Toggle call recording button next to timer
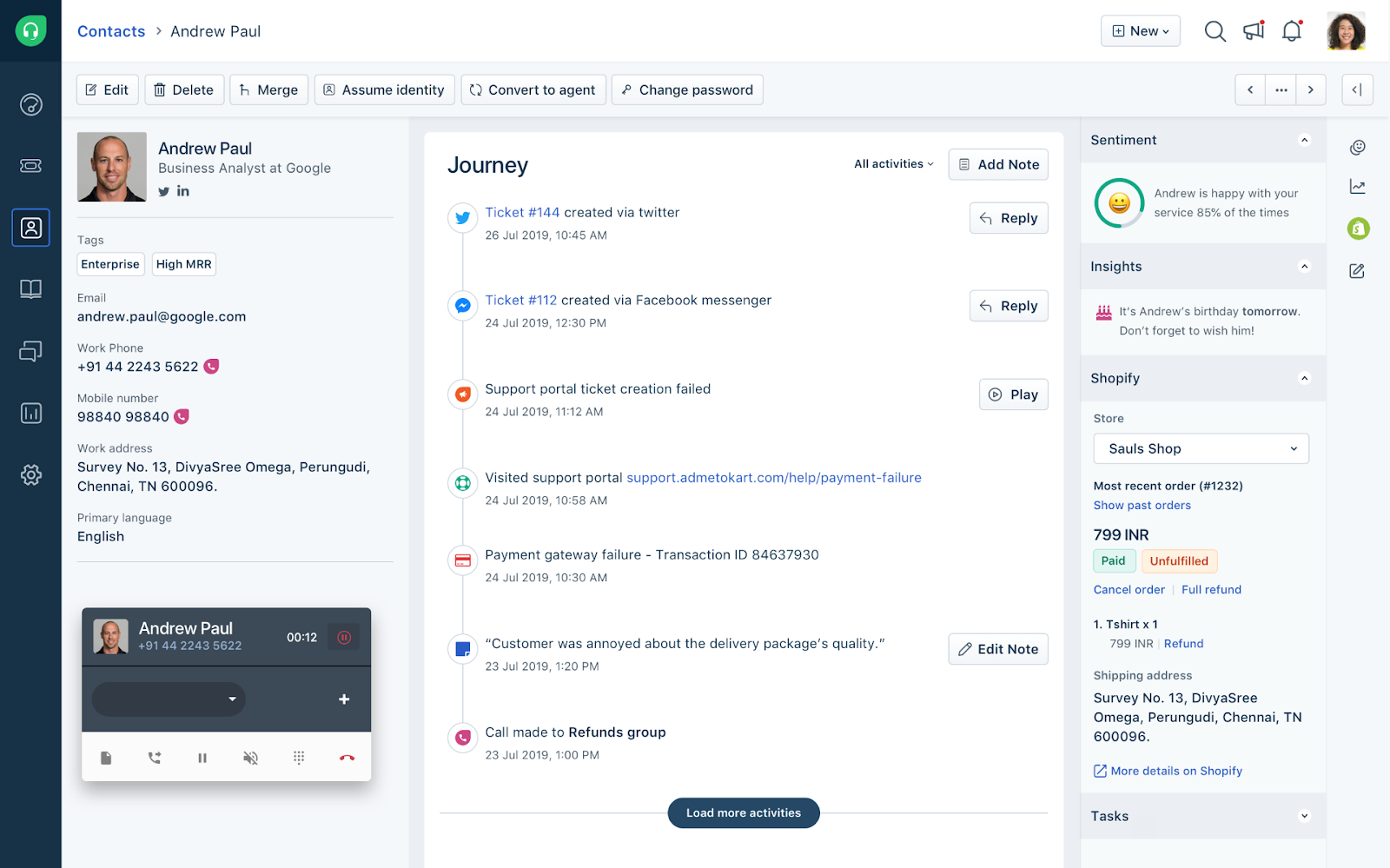The image size is (1390, 868). click(x=344, y=638)
